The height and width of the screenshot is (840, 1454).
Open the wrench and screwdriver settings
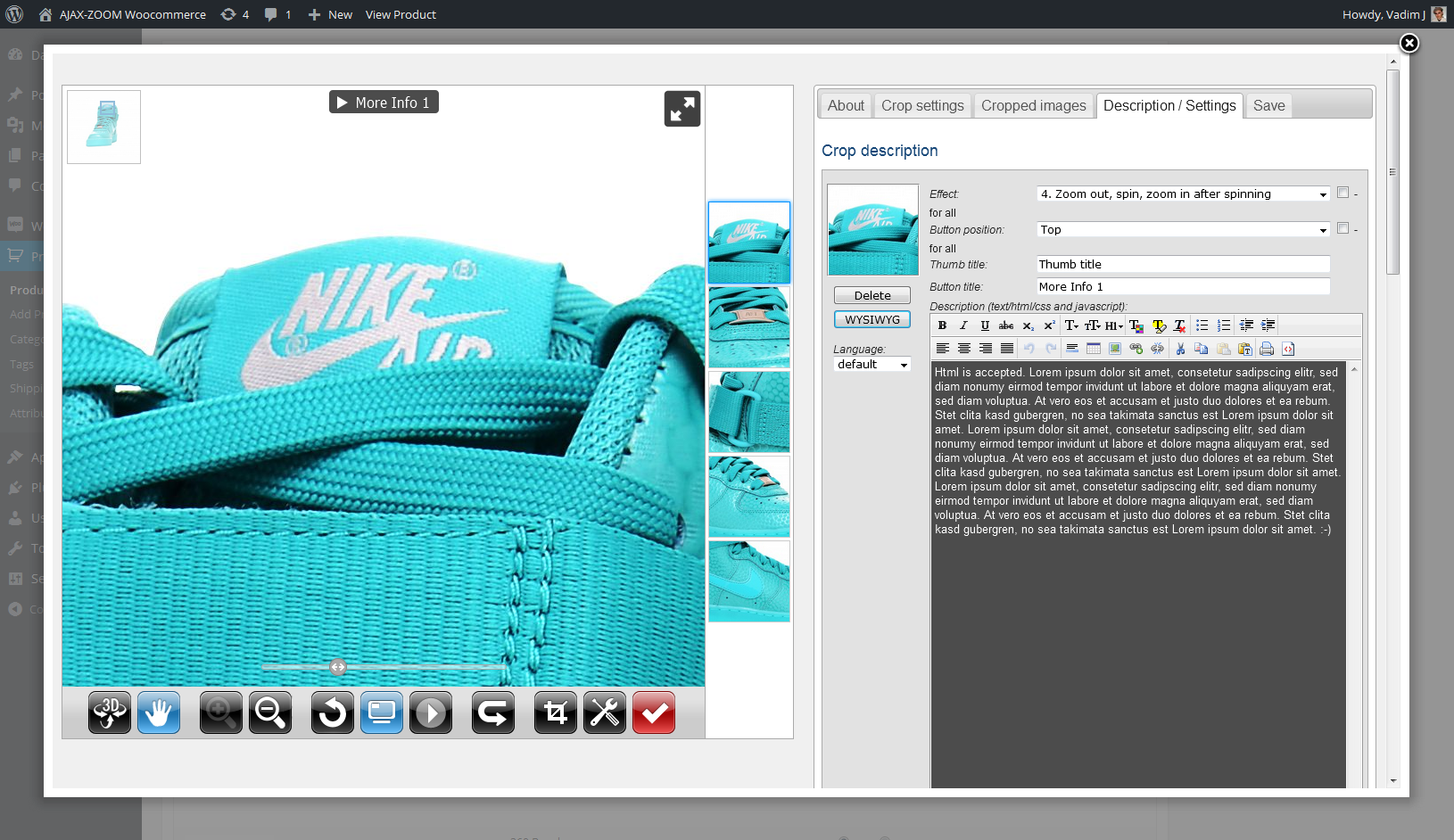click(605, 712)
